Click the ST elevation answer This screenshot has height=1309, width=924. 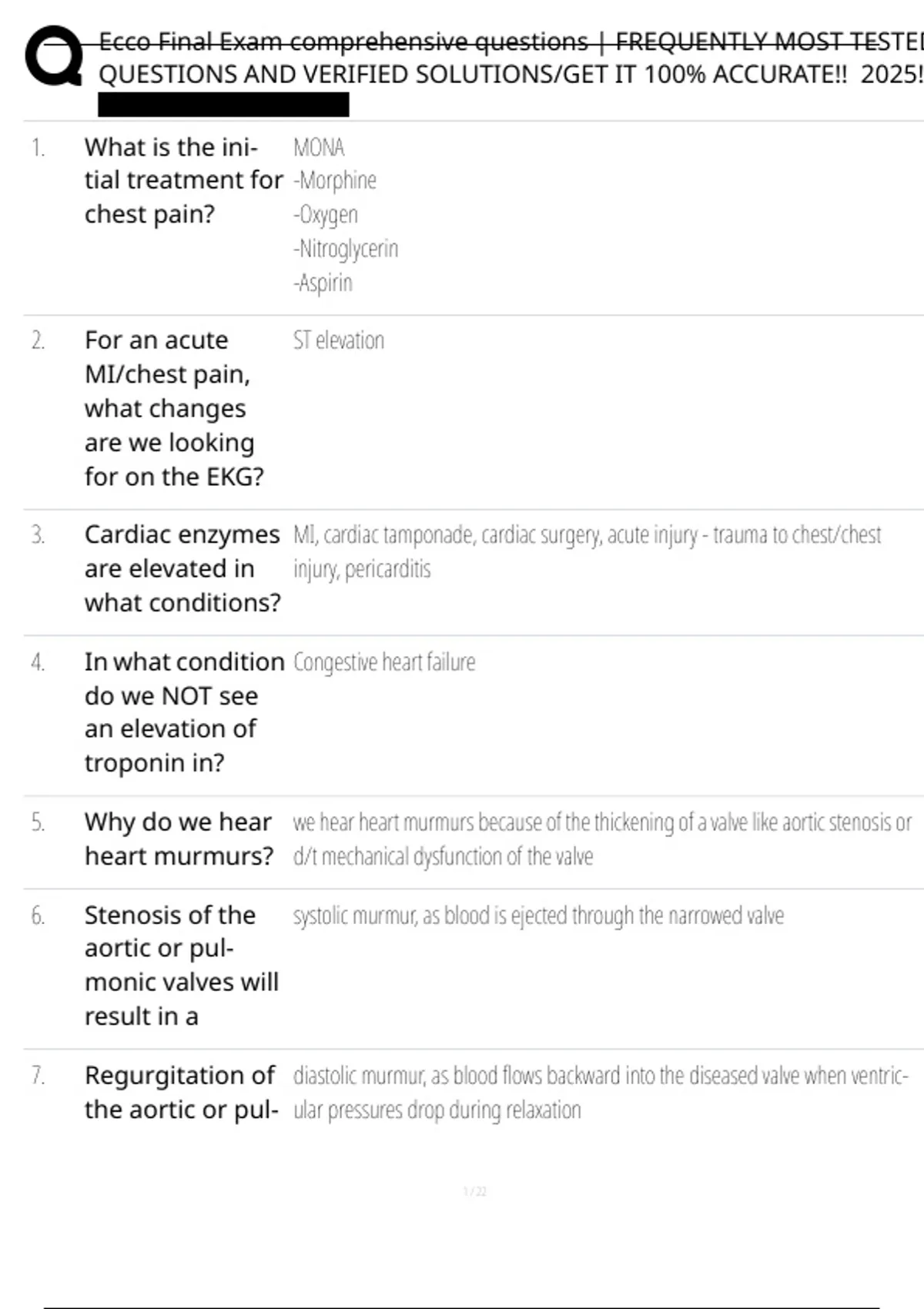pyautogui.click(x=338, y=340)
